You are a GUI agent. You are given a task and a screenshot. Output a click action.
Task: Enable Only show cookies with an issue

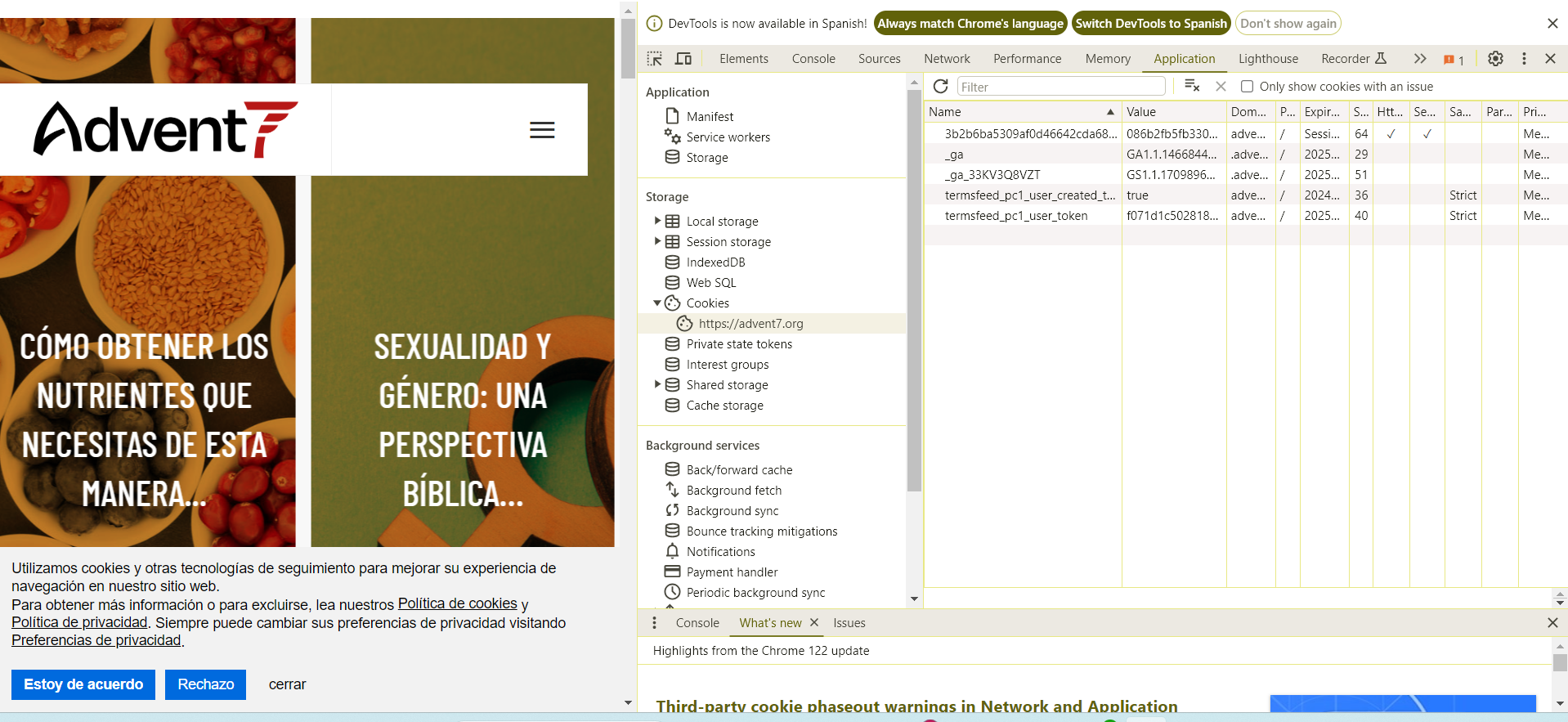(x=1248, y=87)
